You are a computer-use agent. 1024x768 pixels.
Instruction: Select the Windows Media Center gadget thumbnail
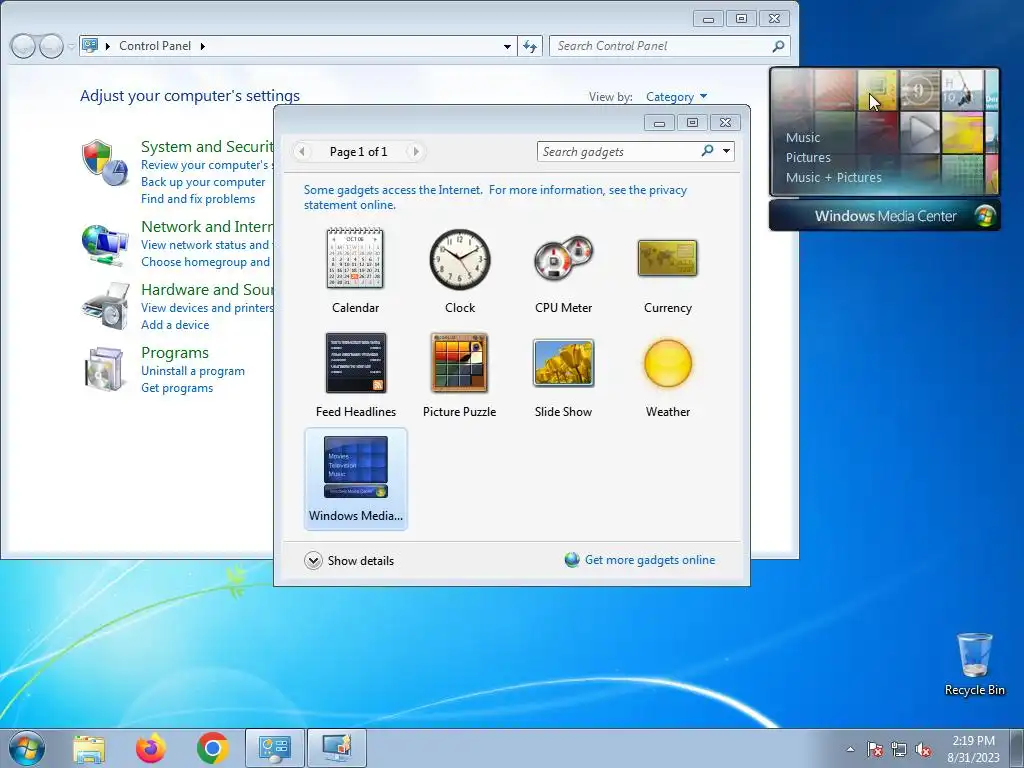356,468
